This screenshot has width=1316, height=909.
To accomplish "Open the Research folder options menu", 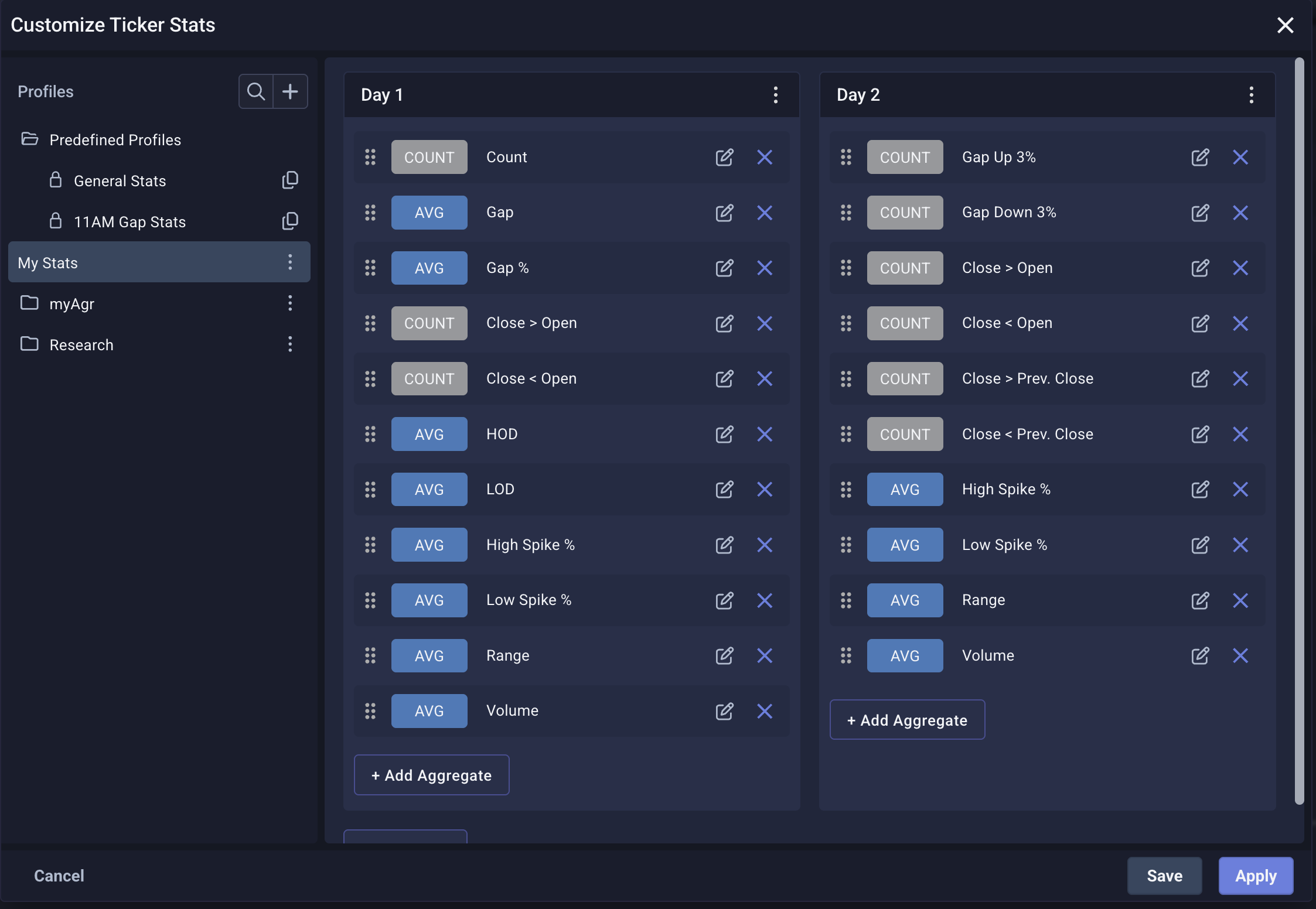I will 290,344.
